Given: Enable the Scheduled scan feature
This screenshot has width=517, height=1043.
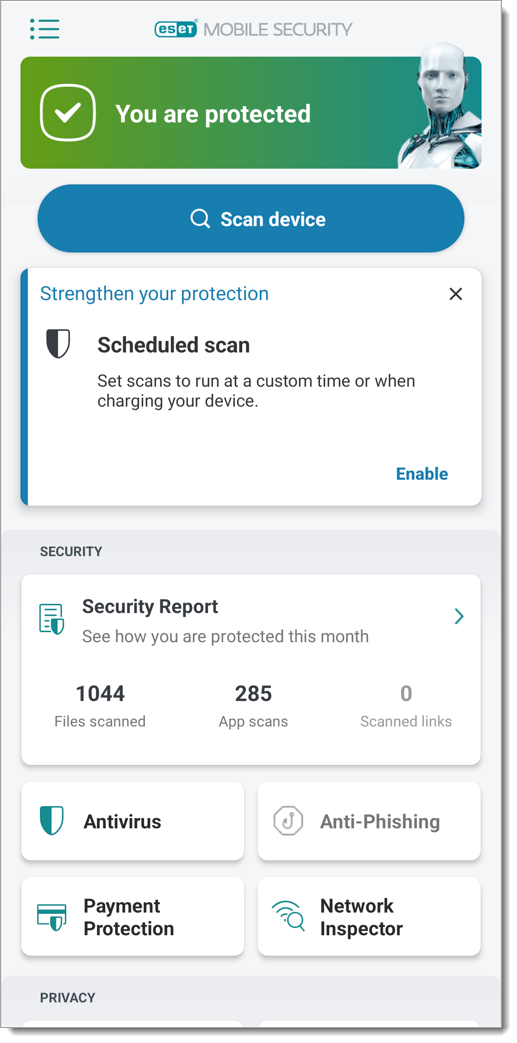Looking at the screenshot, I should 422,474.
